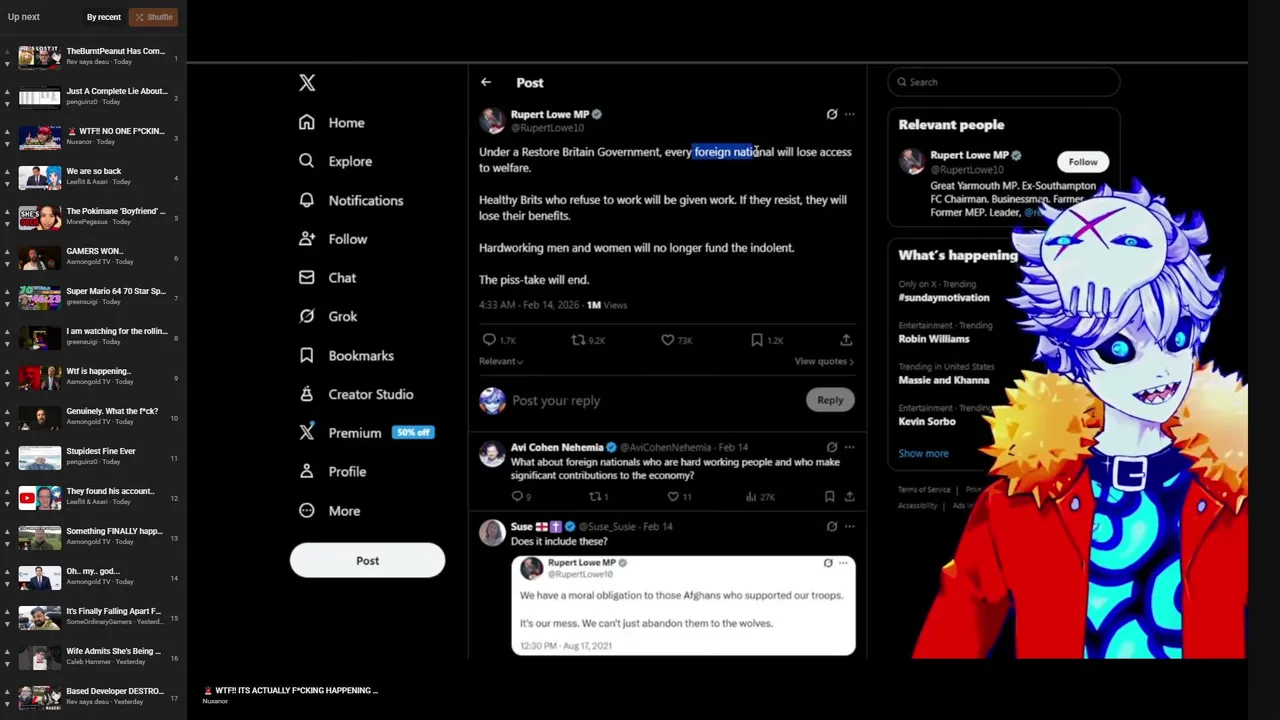Follow Rupert Lowe MP in Relevant people
Viewport: 1280px width, 720px height.
tap(1082, 161)
